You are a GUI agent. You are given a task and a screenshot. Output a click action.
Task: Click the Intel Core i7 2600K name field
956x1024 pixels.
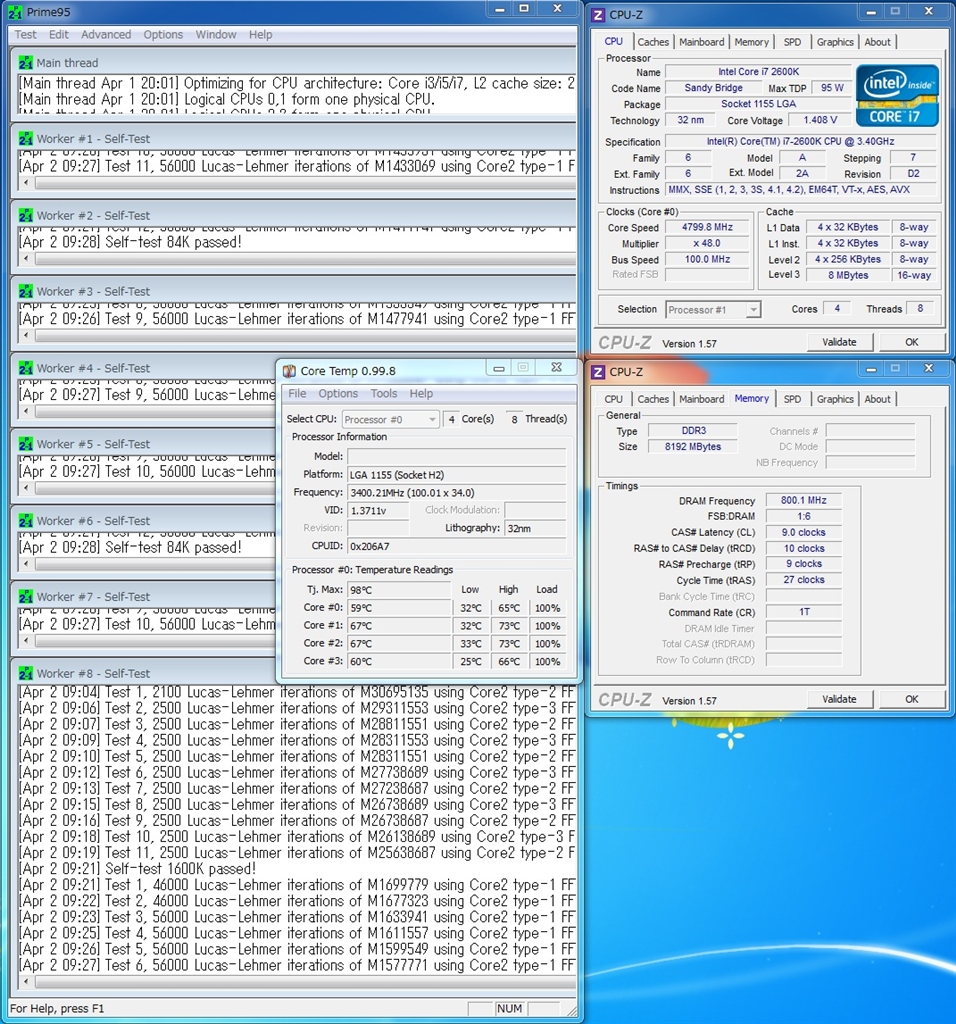pos(758,72)
